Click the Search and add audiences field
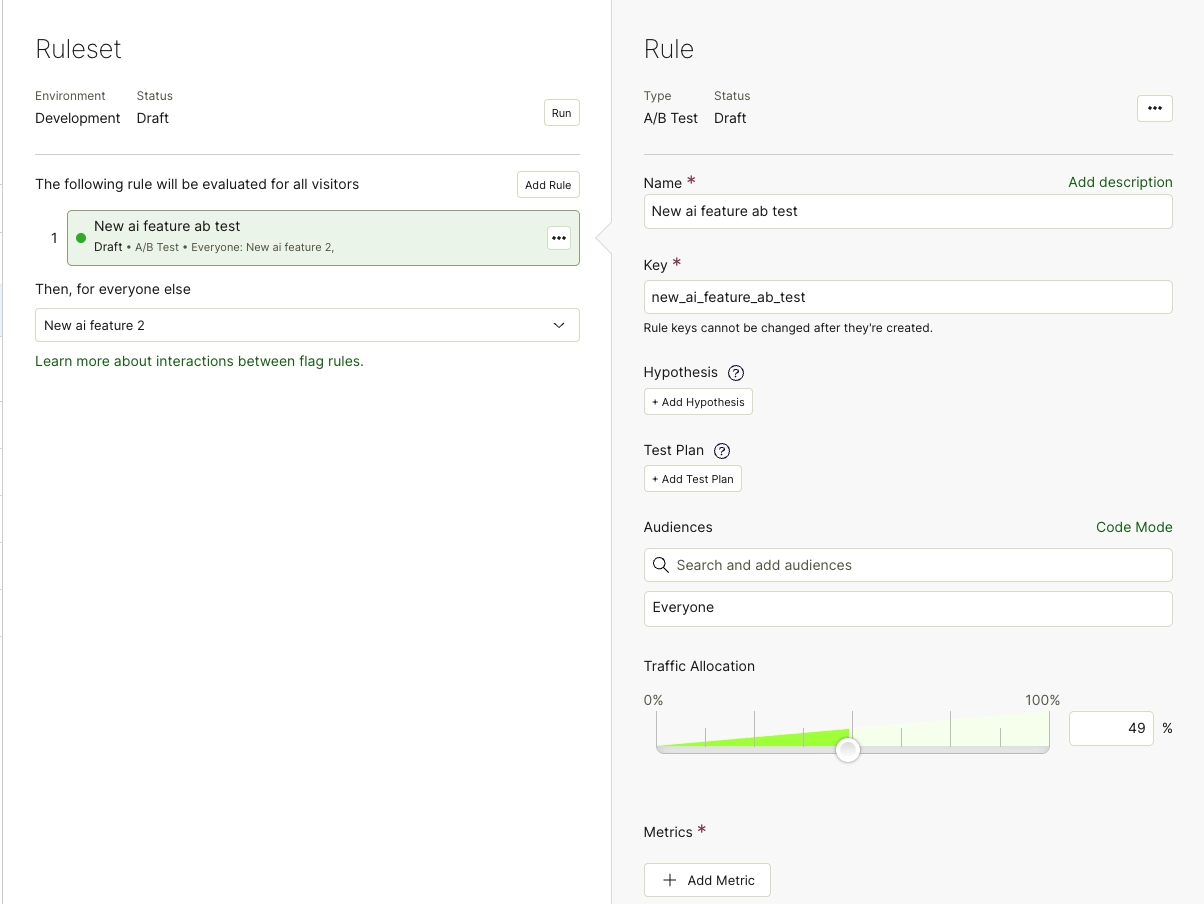This screenshot has width=1204, height=904. [908, 565]
